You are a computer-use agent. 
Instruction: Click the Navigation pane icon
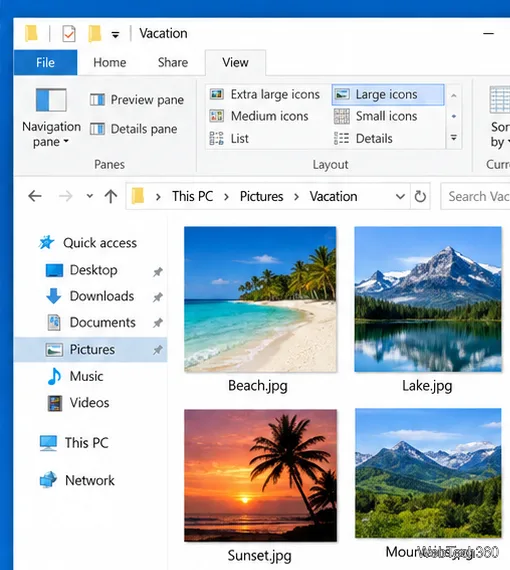point(51,100)
